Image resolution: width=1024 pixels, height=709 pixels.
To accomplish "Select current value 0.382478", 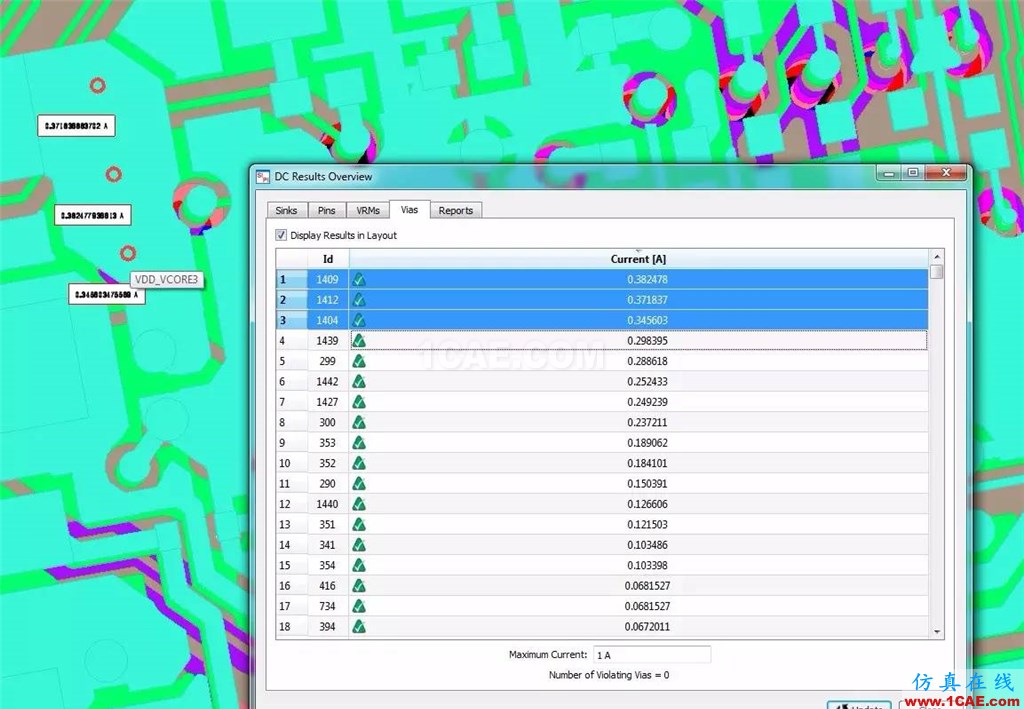I will point(647,279).
